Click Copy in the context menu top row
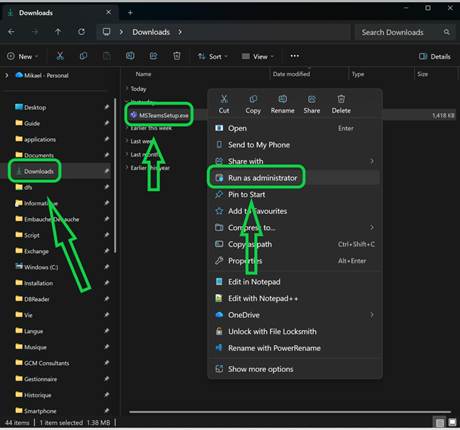Screen dimensions: 460x430 [x=253, y=104]
